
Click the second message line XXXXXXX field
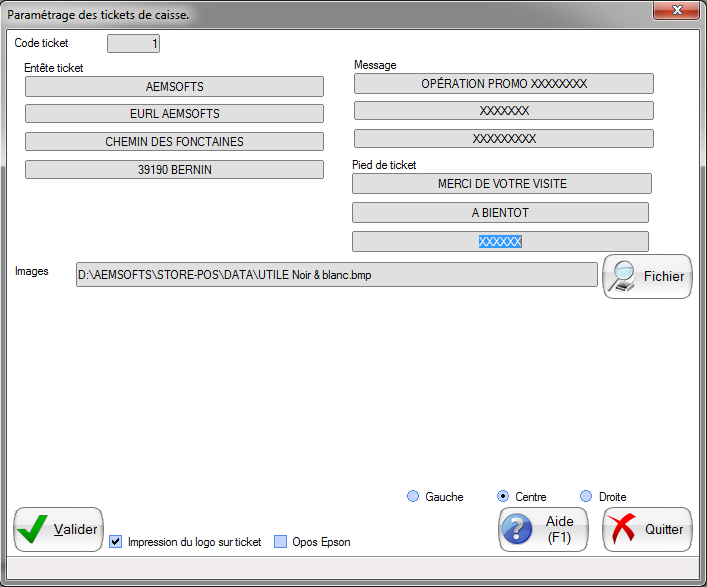[503, 111]
